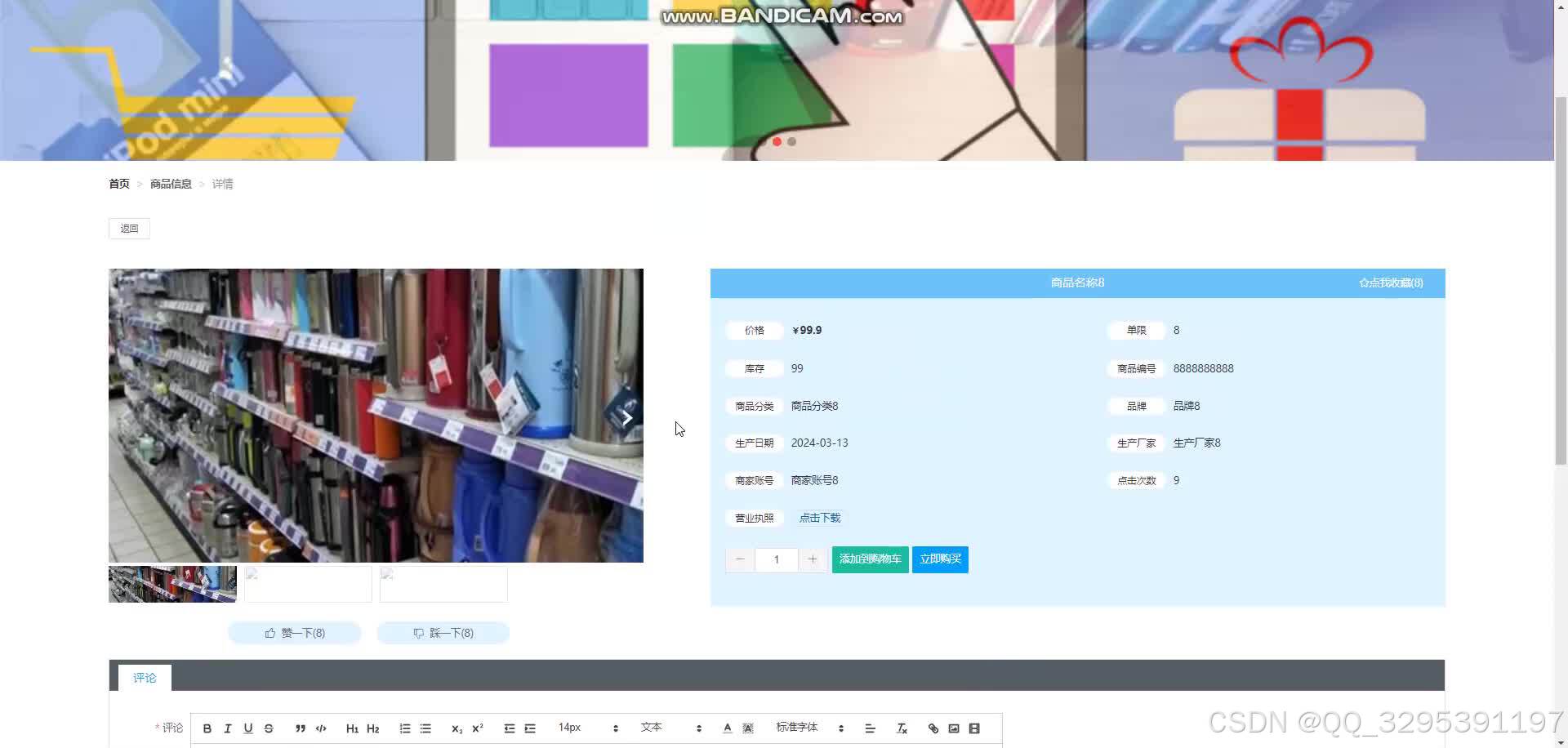Image resolution: width=1568 pixels, height=748 pixels.
Task: Insert a hyperlink in the comment editor
Action: pyautogui.click(x=933, y=728)
